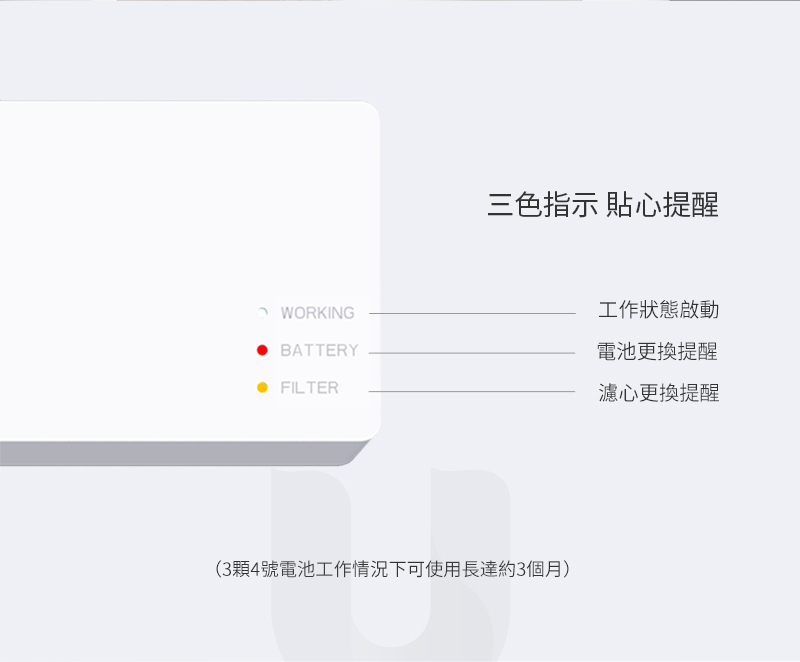This screenshot has height=662, width=800.
Task: Click the yellow FILTER indicator light
Action: (262, 387)
